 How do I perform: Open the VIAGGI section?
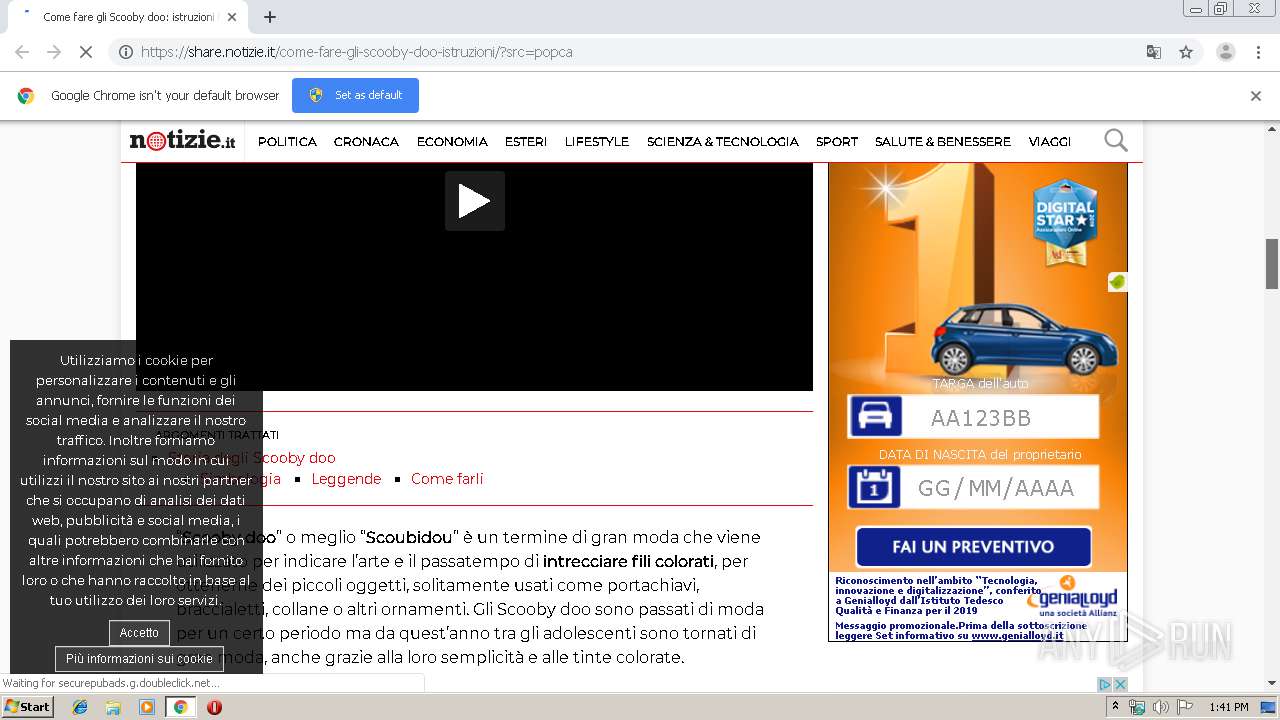click(1050, 142)
